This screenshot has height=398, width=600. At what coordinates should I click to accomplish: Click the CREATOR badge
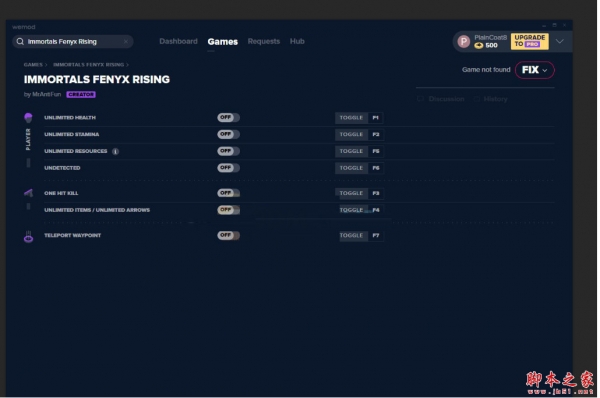point(81,95)
